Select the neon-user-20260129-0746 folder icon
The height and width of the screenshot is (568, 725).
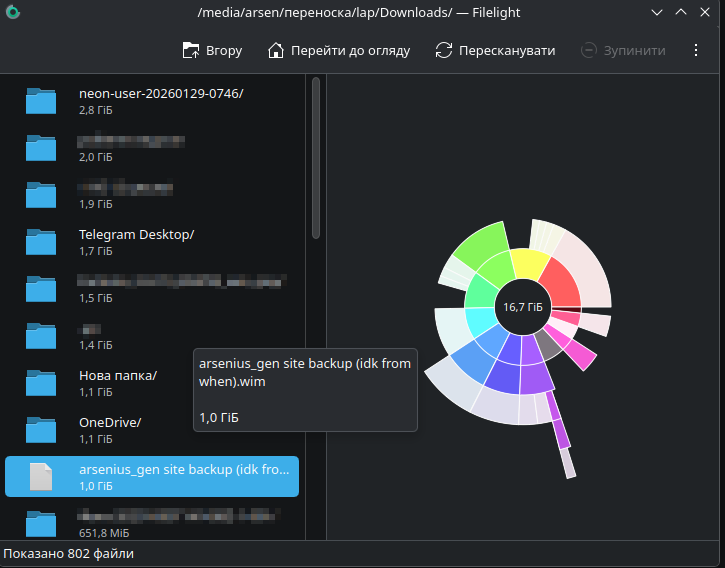41,100
